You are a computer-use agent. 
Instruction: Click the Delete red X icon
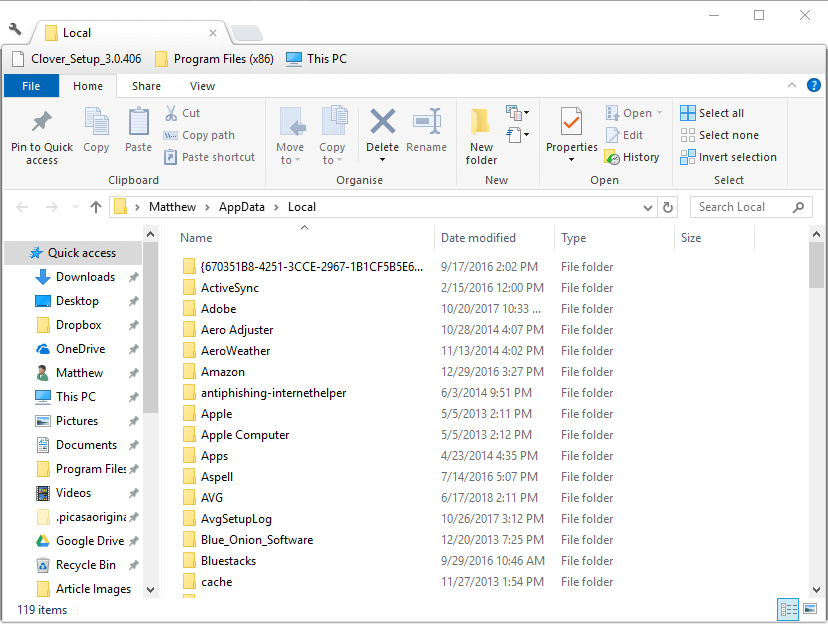coord(383,121)
